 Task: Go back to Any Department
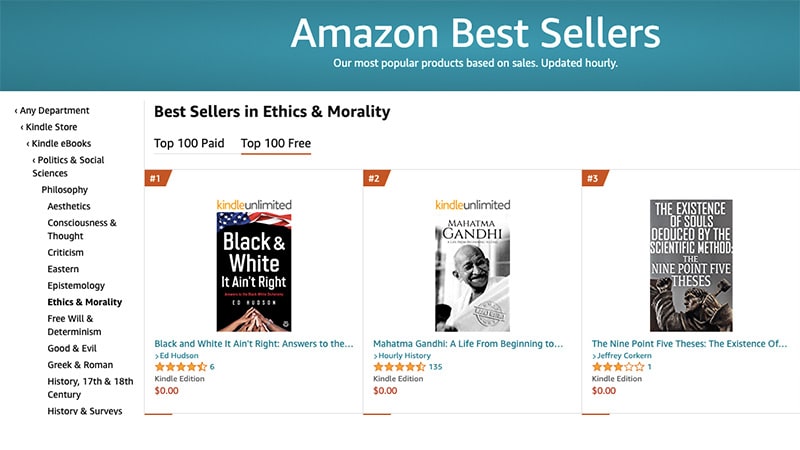click(54, 110)
